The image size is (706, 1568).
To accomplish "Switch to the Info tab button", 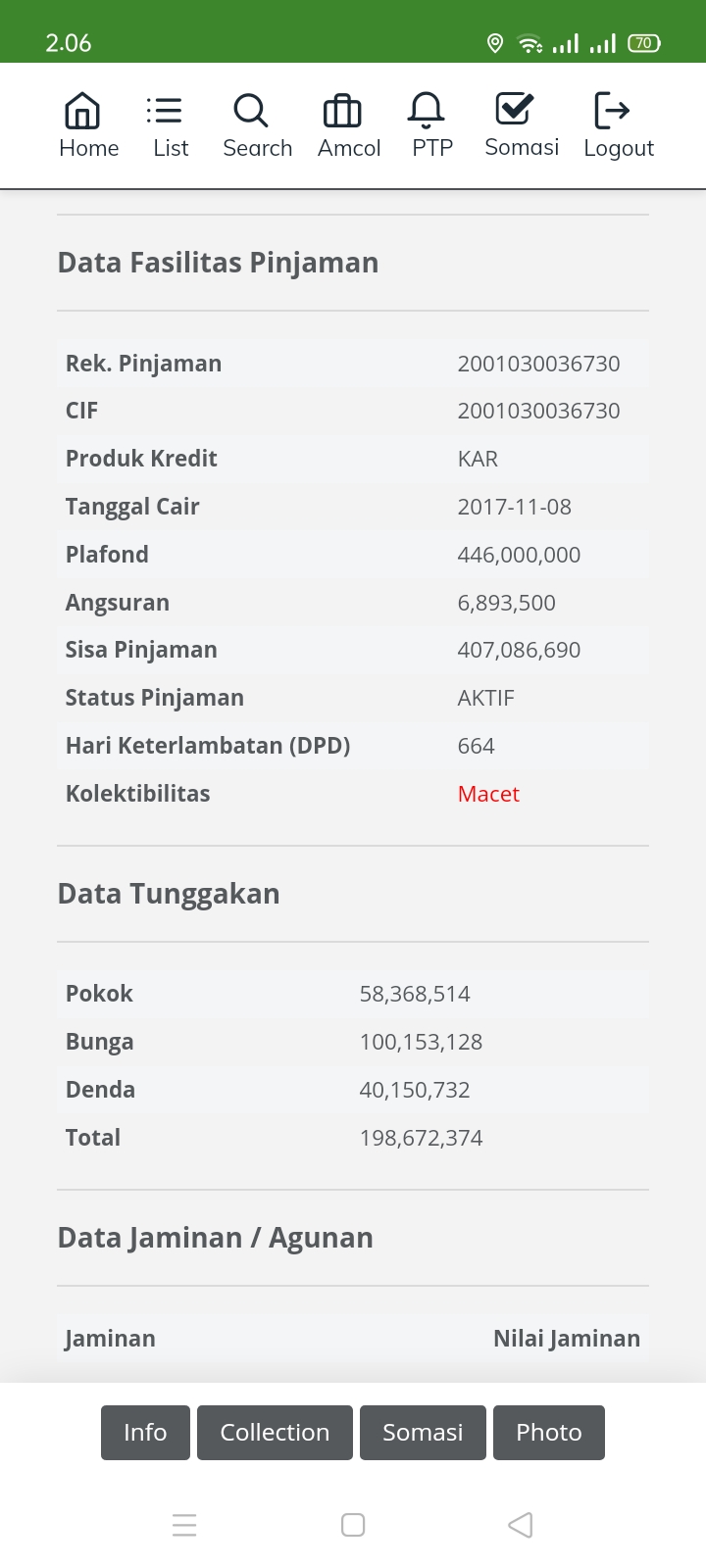I will pos(145,1433).
